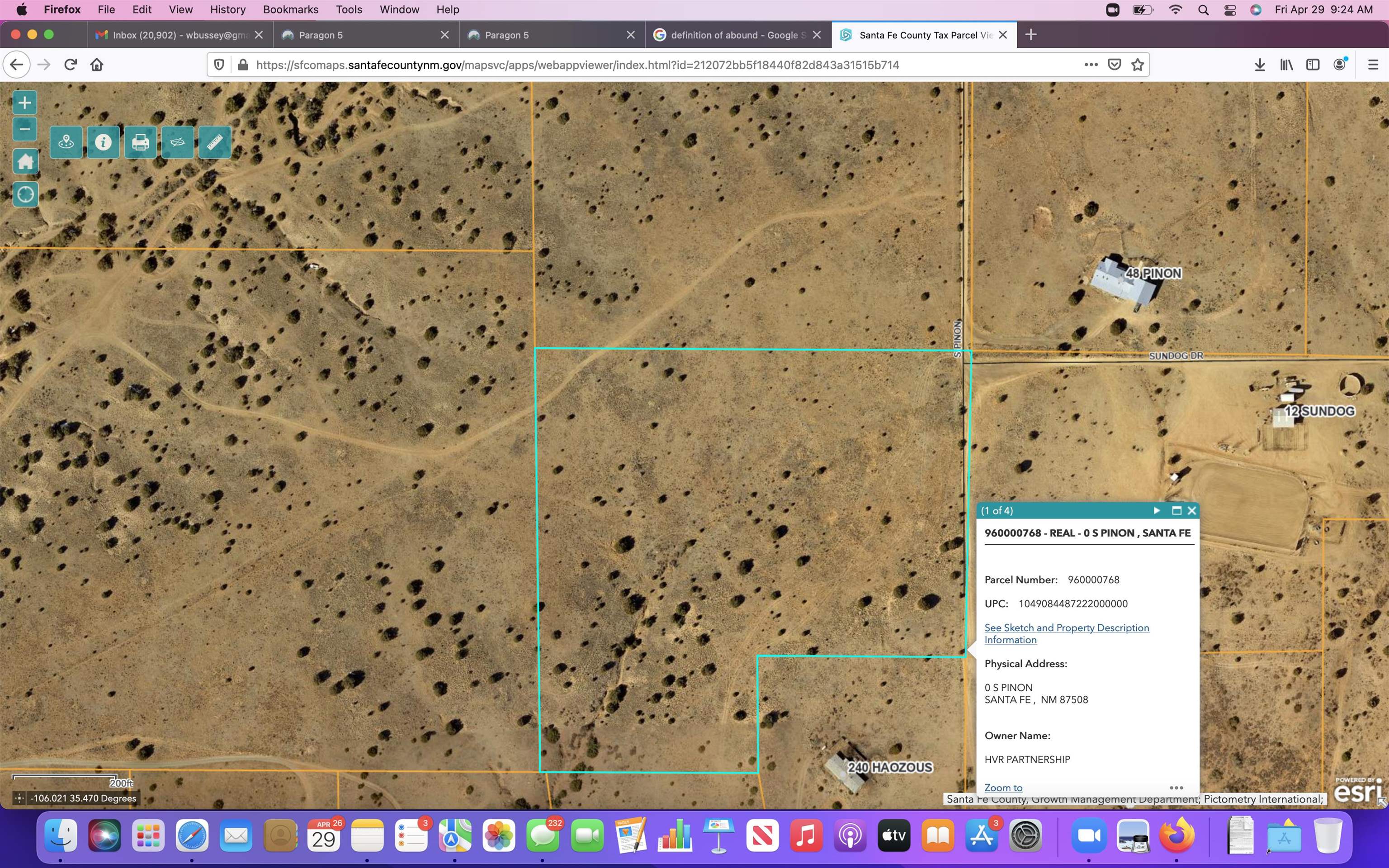Viewport: 1389px width, 868px height.
Task: Open the print map tool
Action: point(140,142)
